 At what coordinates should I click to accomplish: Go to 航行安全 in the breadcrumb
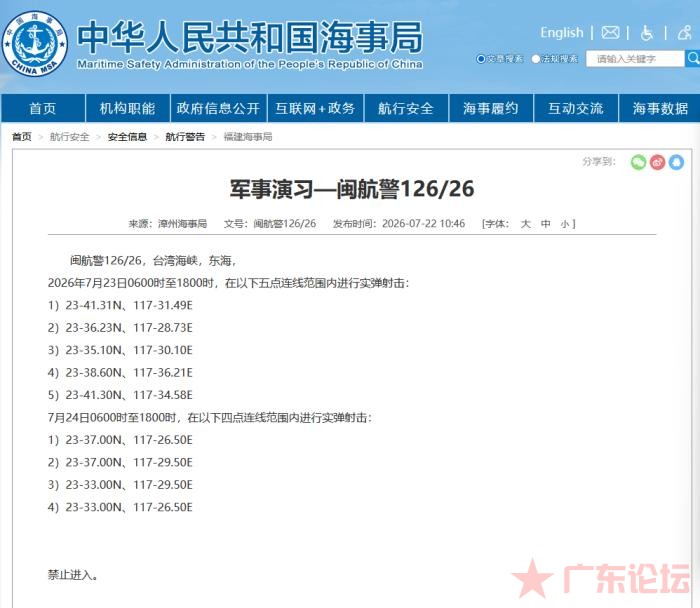coord(70,137)
